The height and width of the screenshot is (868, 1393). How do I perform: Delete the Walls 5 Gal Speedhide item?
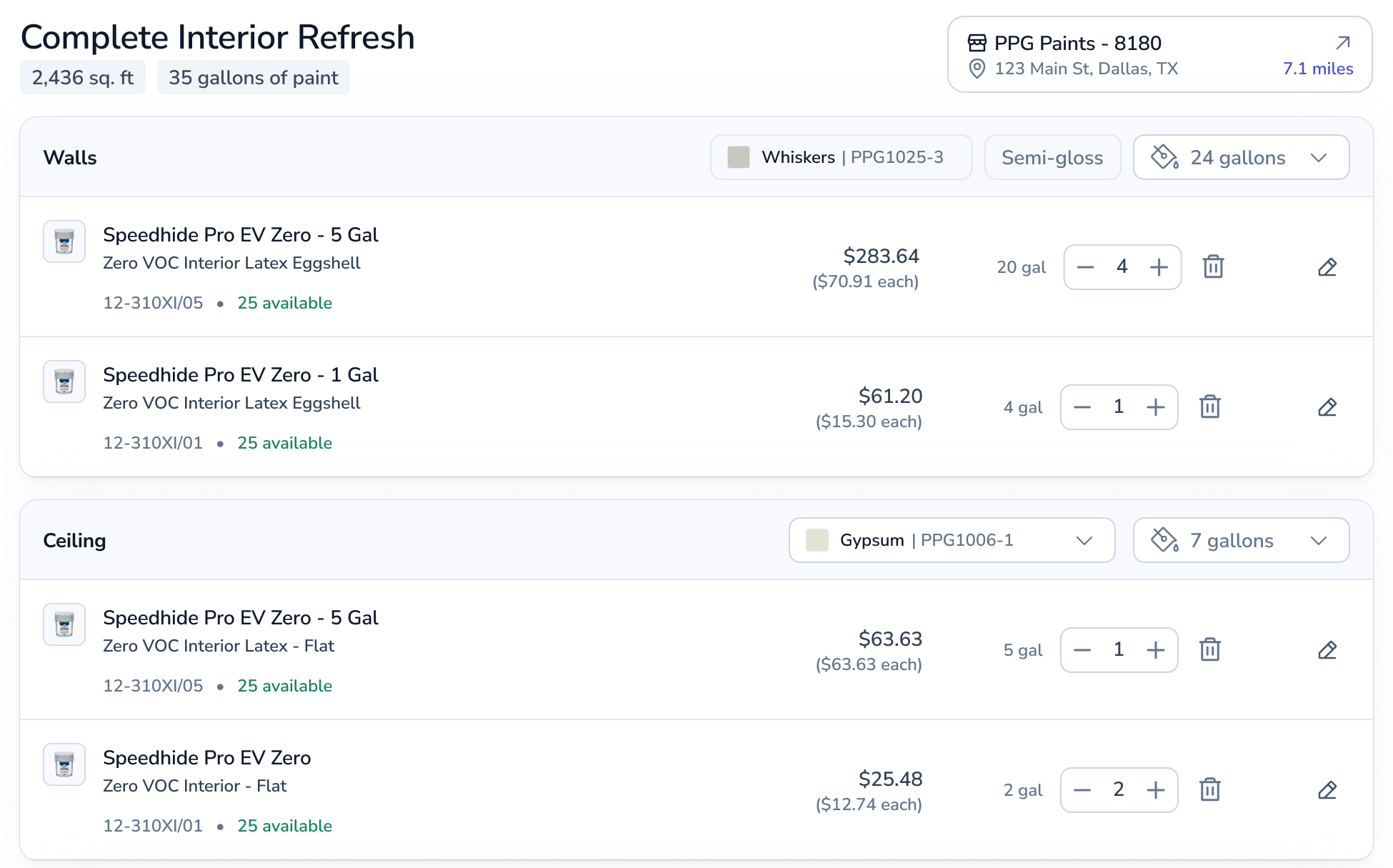[x=1213, y=266]
